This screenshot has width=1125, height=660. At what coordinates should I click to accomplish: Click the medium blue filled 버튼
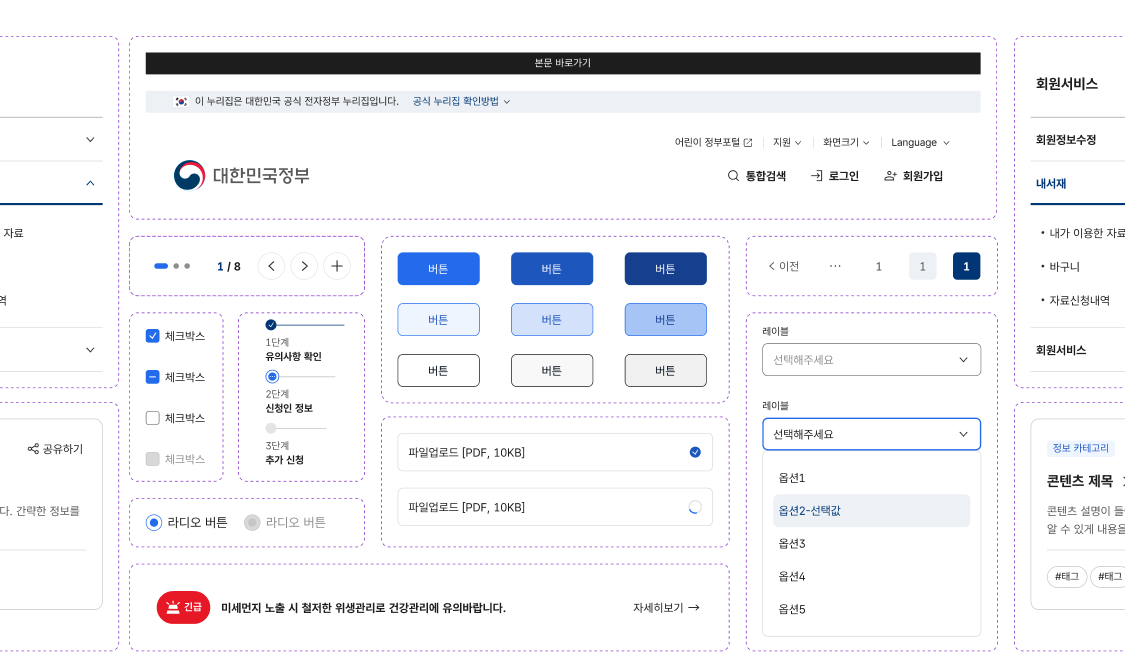552,268
